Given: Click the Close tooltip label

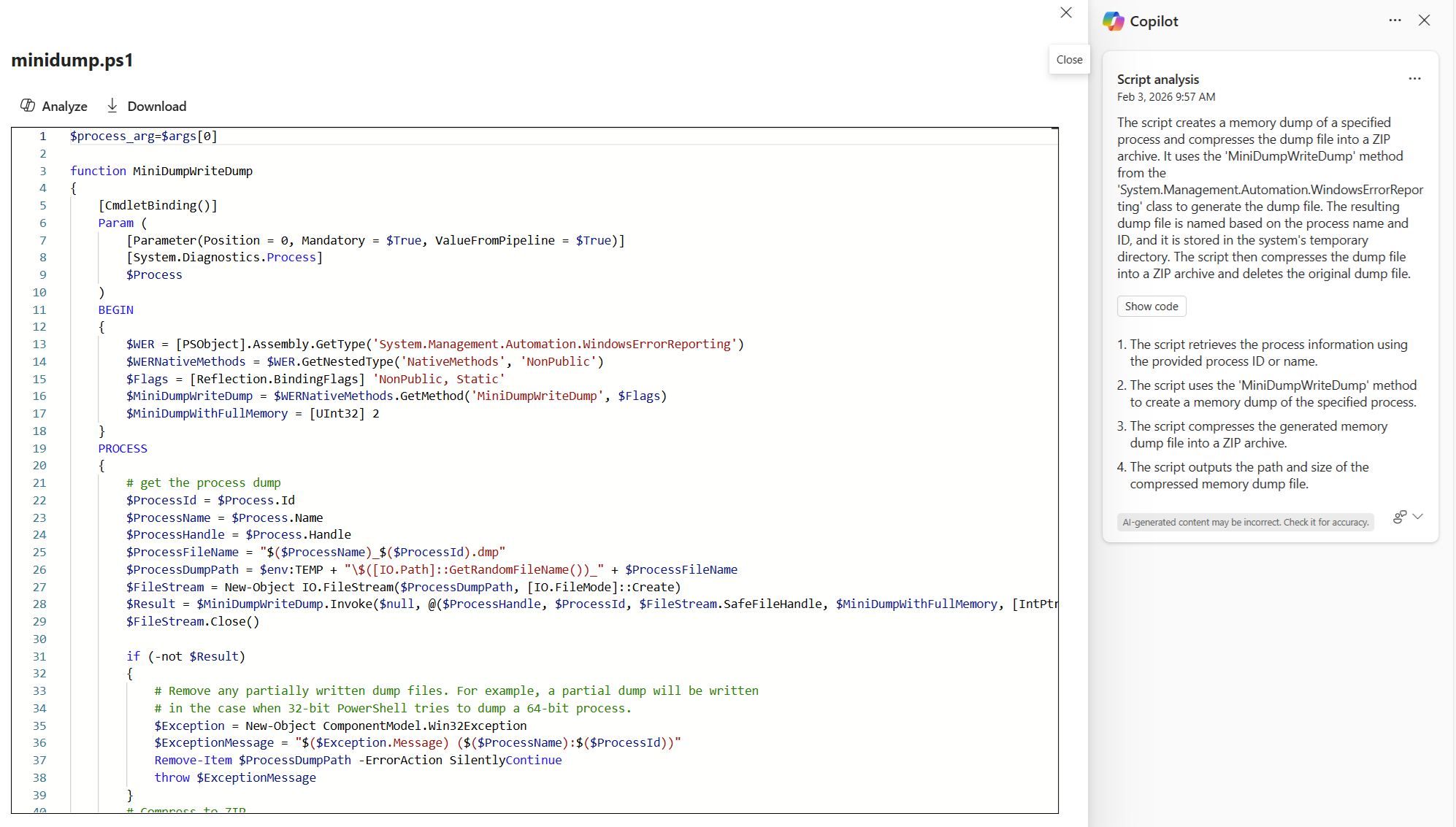Looking at the screenshot, I should click(x=1069, y=60).
